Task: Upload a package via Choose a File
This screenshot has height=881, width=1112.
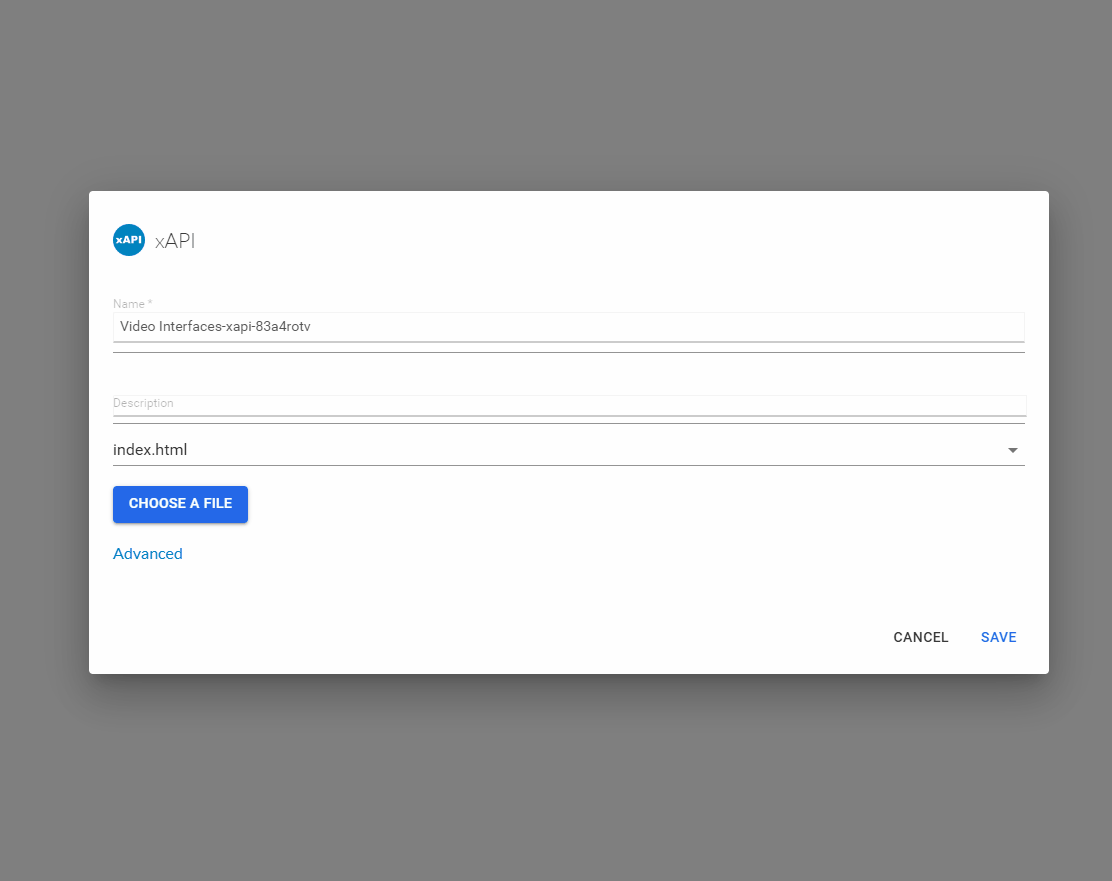Action: click(x=180, y=504)
